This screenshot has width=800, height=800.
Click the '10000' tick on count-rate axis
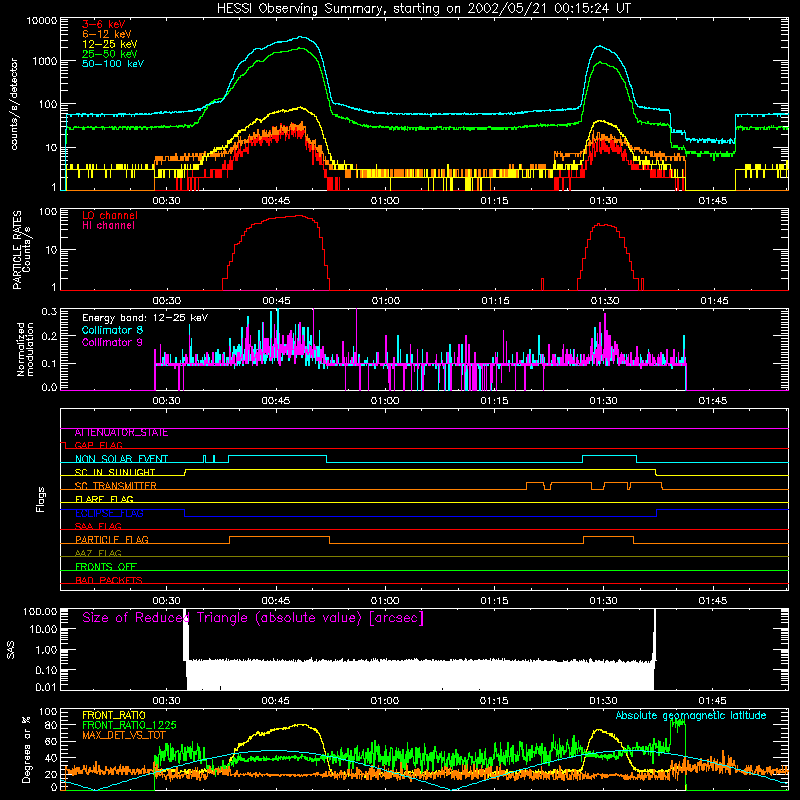[42, 21]
